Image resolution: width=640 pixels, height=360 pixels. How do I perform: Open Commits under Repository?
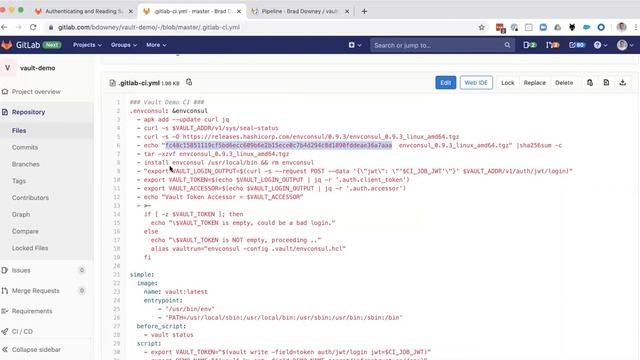pyautogui.click(x=25, y=147)
